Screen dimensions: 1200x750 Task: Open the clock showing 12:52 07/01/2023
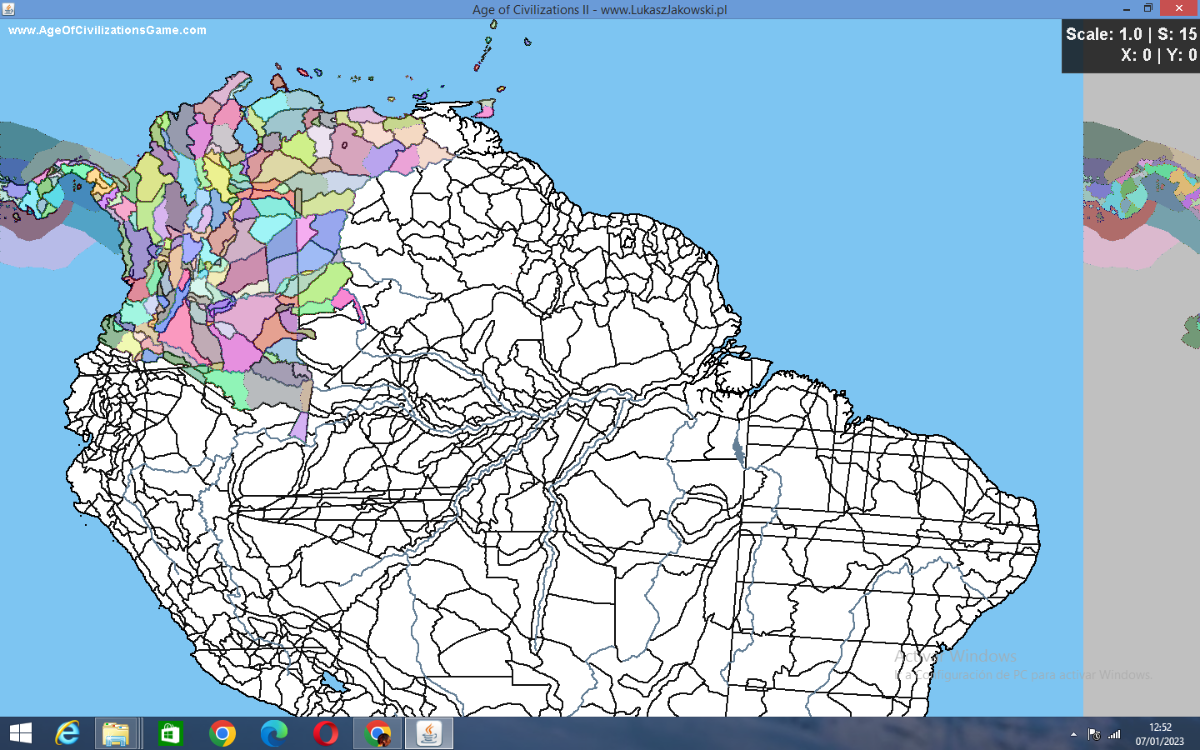click(1160, 734)
